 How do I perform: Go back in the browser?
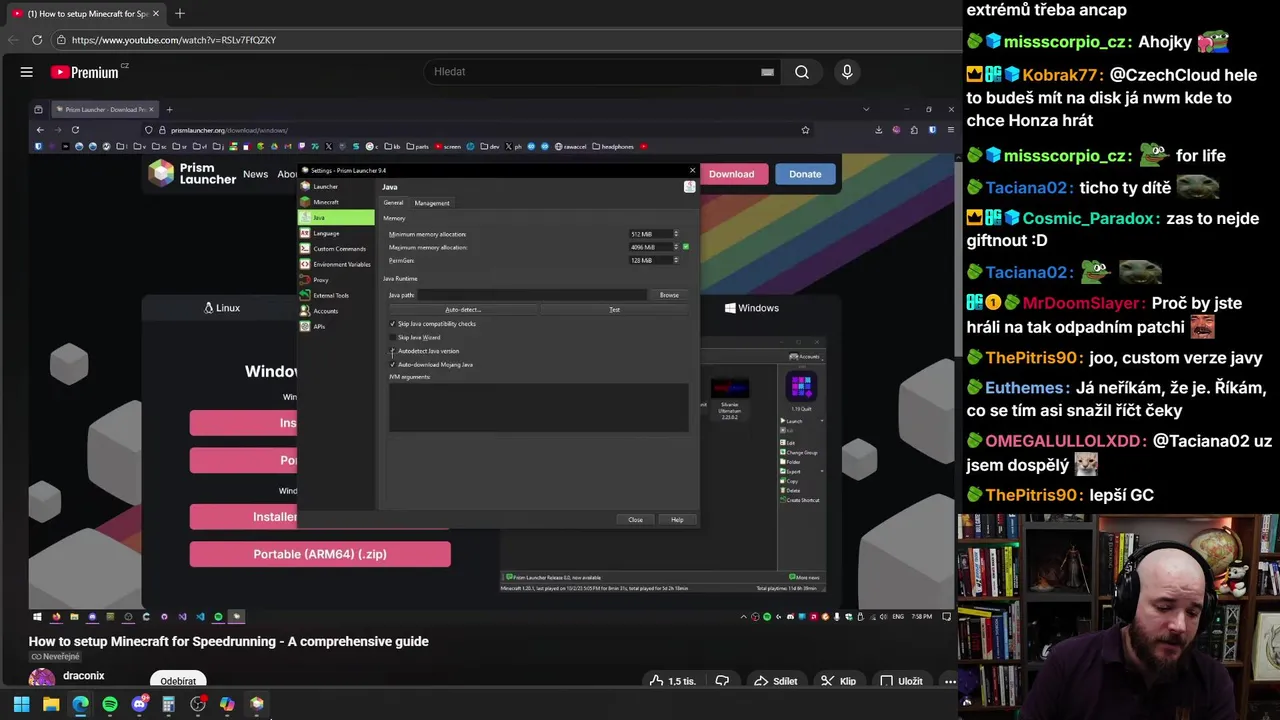click(13, 40)
